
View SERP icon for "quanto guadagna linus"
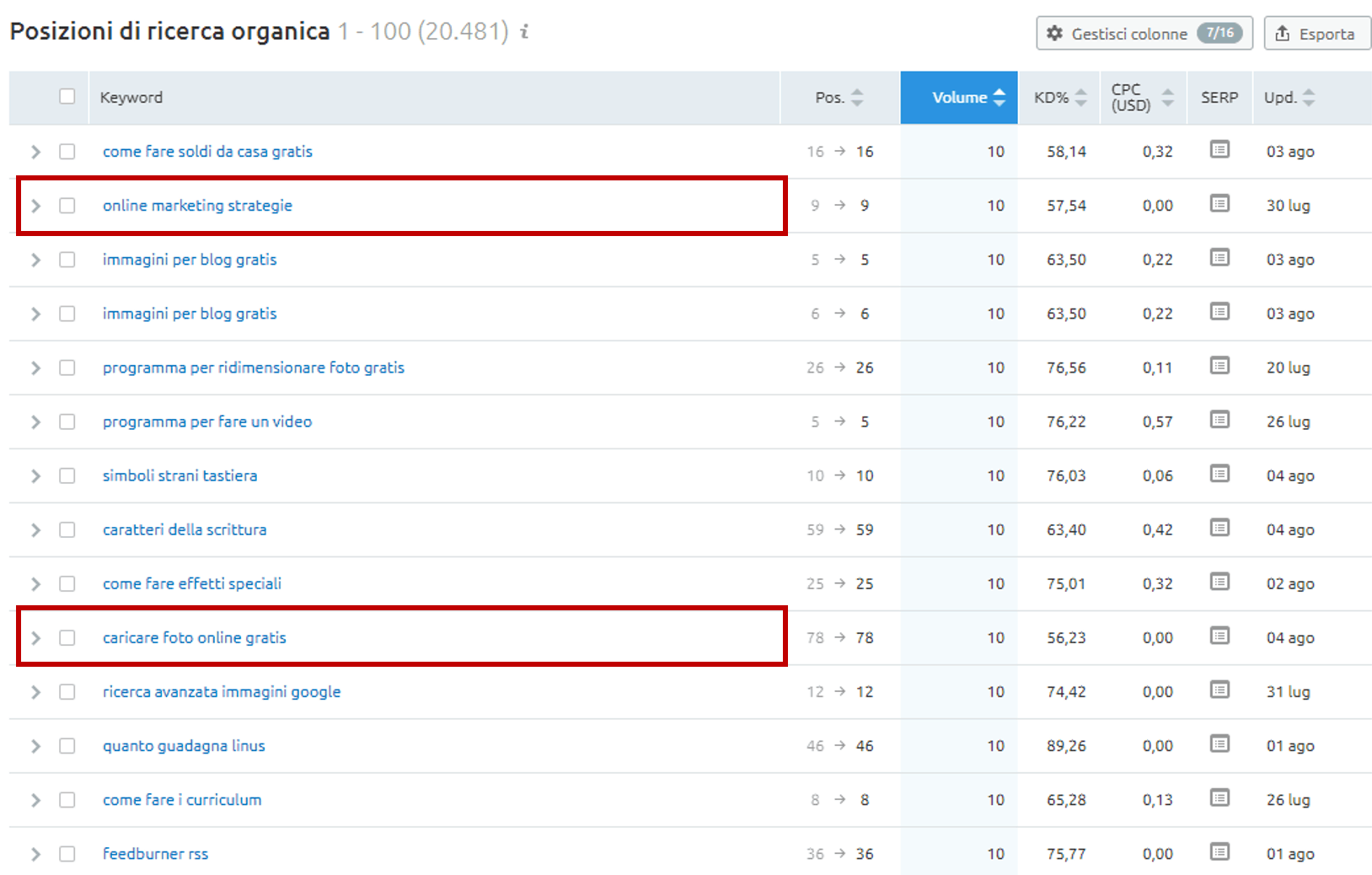[1219, 743]
